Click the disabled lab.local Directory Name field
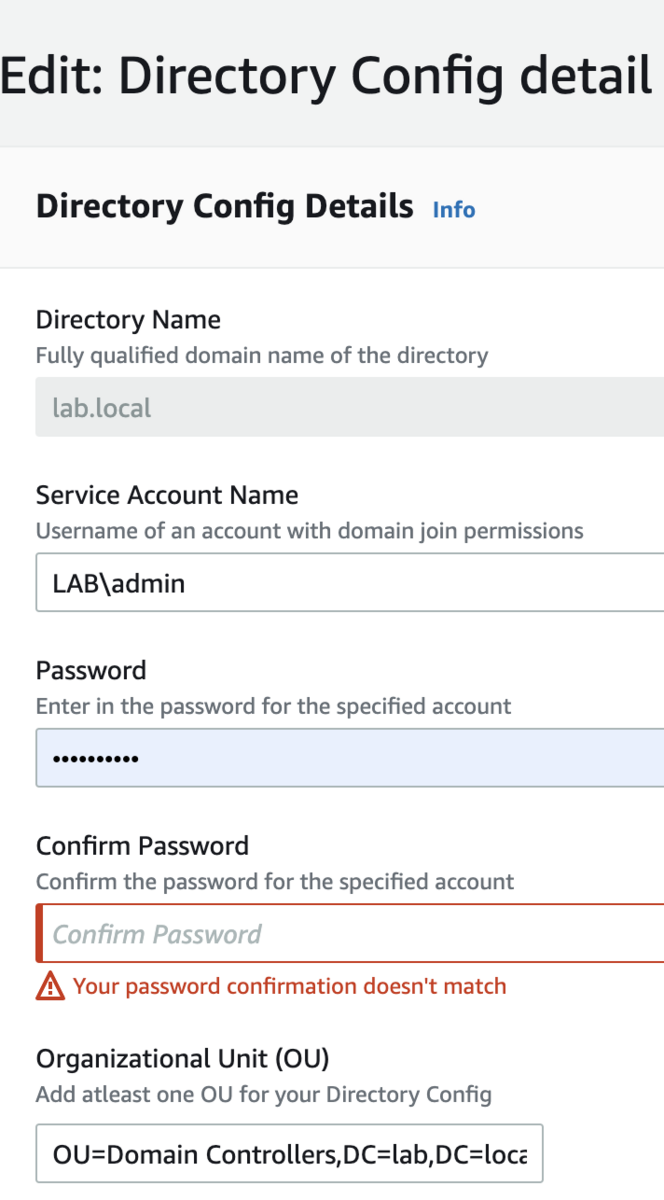The image size is (664, 1200). (x=350, y=407)
